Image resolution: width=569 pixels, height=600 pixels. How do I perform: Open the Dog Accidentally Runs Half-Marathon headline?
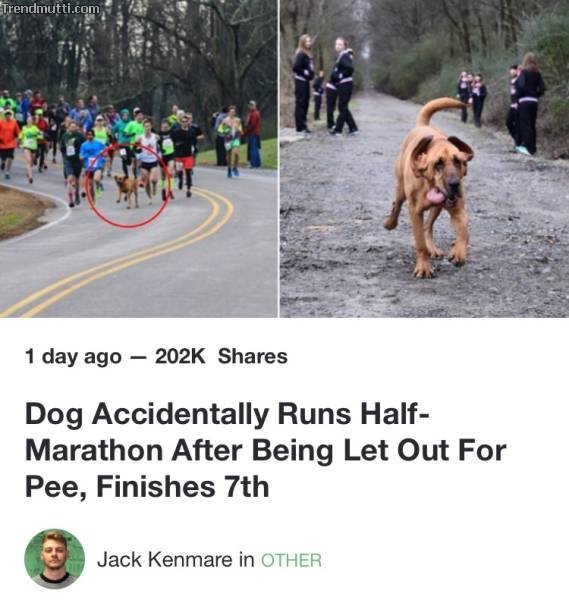click(x=266, y=450)
